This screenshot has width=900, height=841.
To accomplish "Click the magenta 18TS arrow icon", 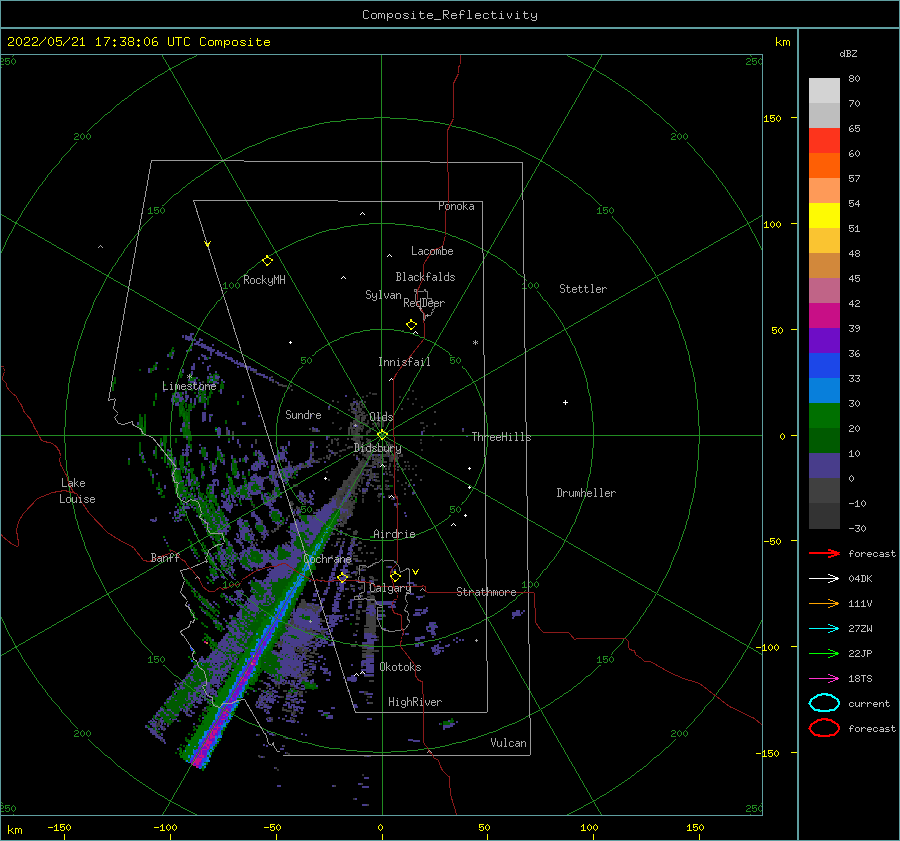I will 824,679.
